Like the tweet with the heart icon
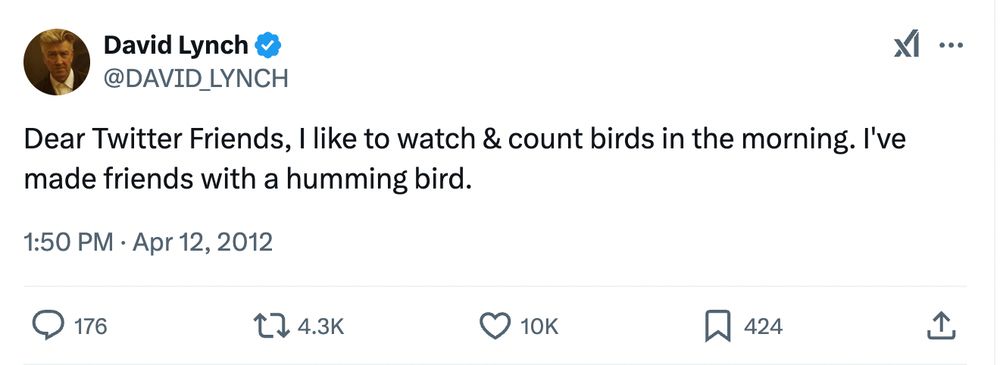 click(x=494, y=327)
